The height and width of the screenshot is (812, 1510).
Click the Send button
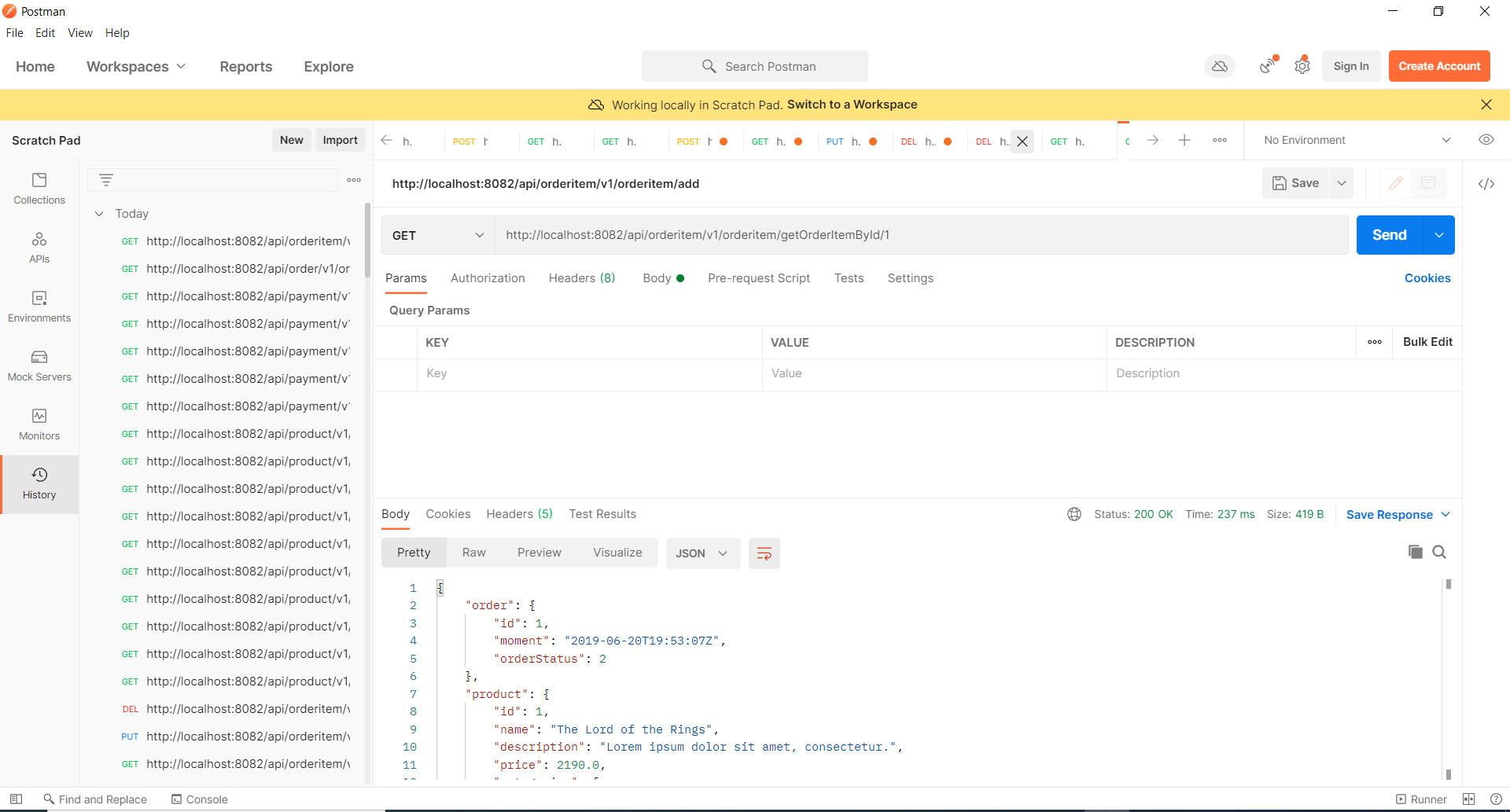[1389, 235]
